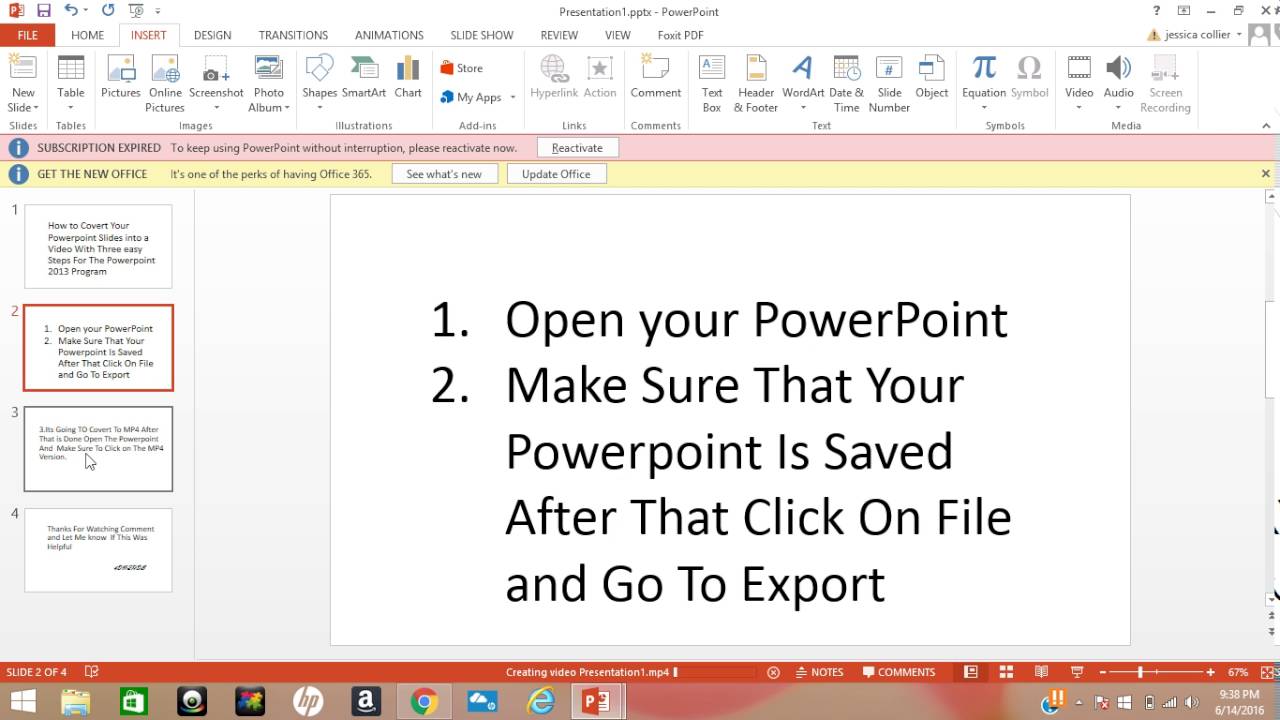Expand the My Apps dropdown arrow
This screenshot has height=720, width=1280.
[513, 97]
